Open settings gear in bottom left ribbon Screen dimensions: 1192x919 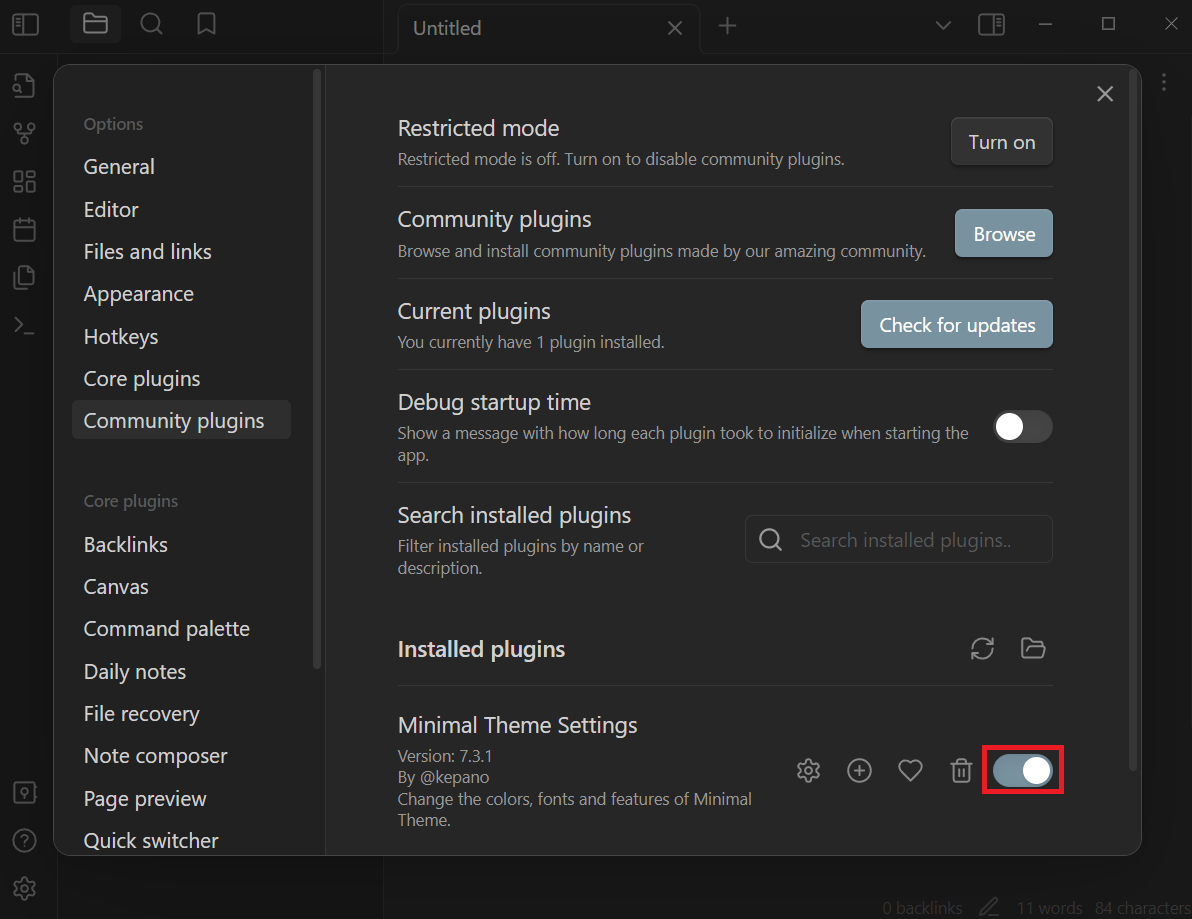click(x=24, y=888)
